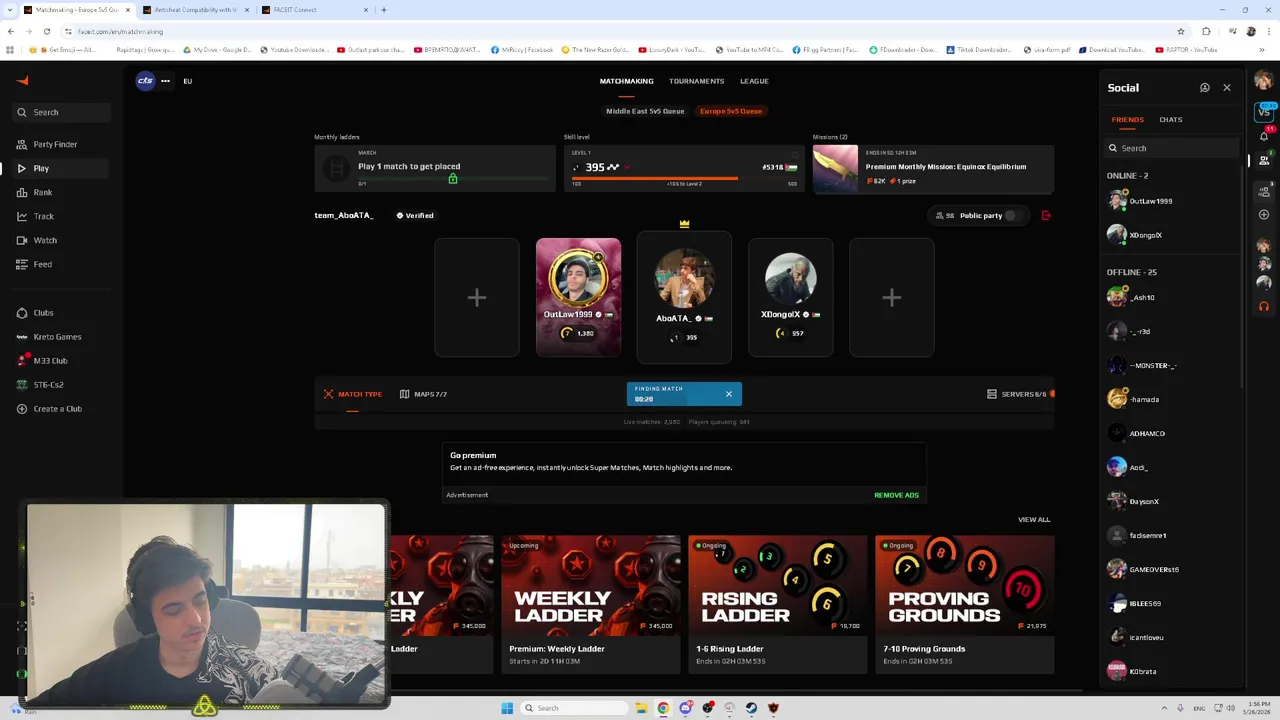Open the Tournaments tab
The height and width of the screenshot is (720, 1280).
point(696,81)
